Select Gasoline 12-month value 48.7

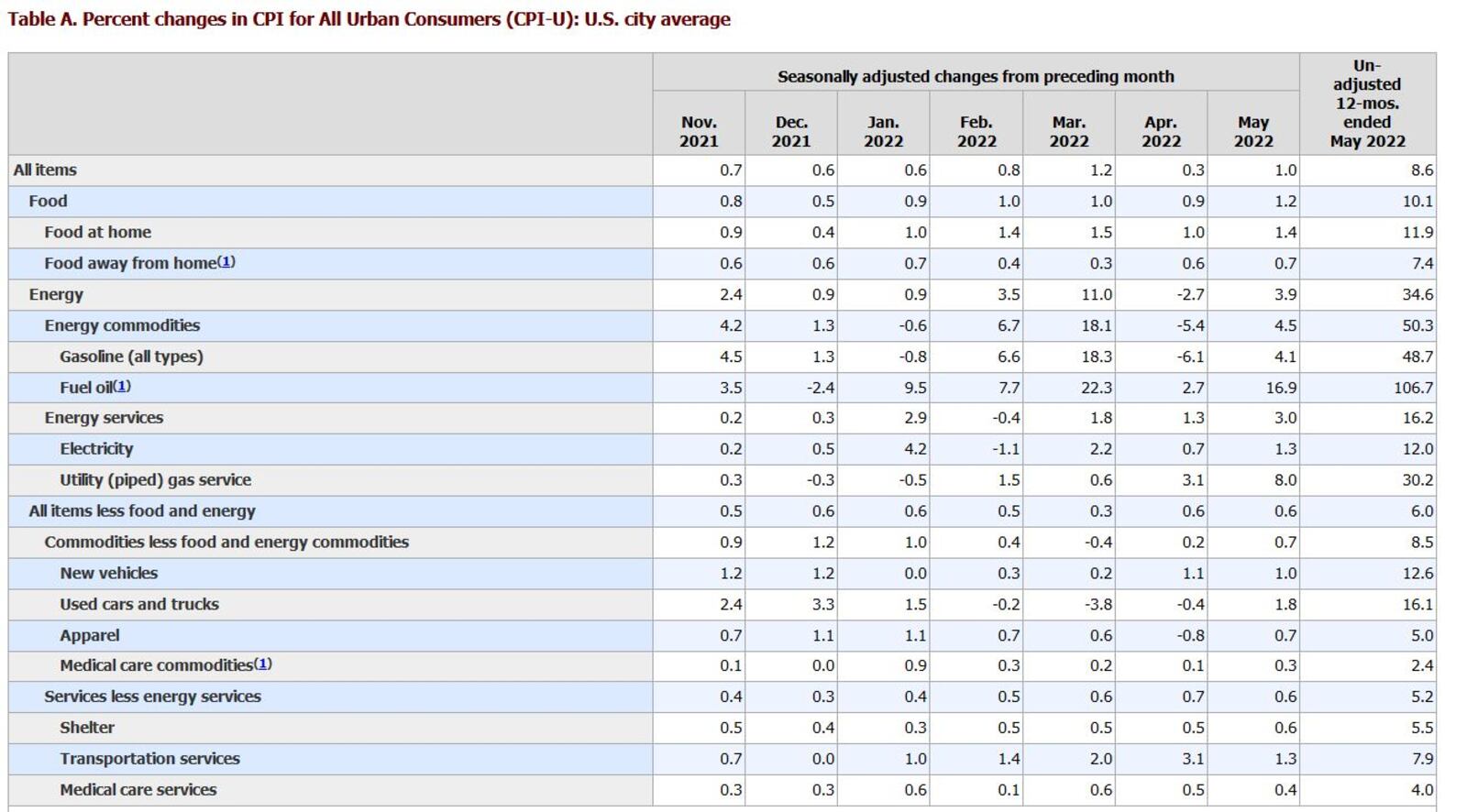tap(1417, 357)
